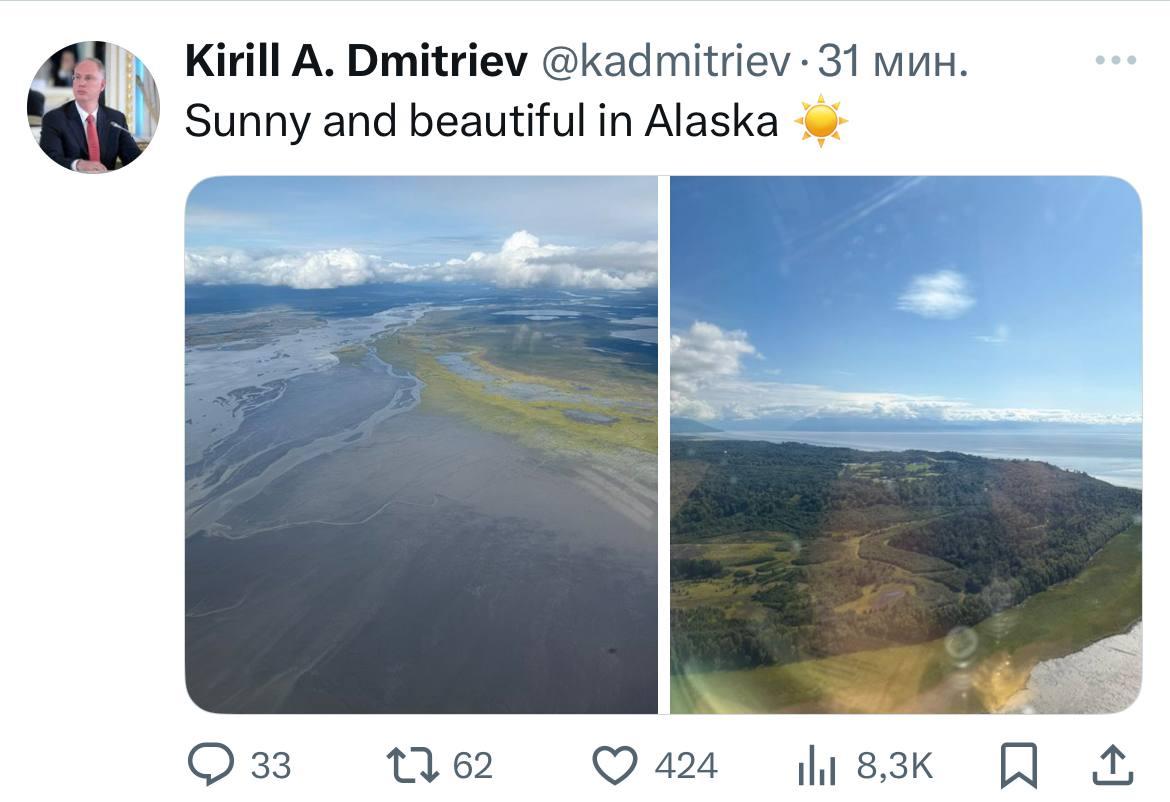Like the tweet with the heart icon
Viewport: 1170px width, 802px height.
click(615, 766)
